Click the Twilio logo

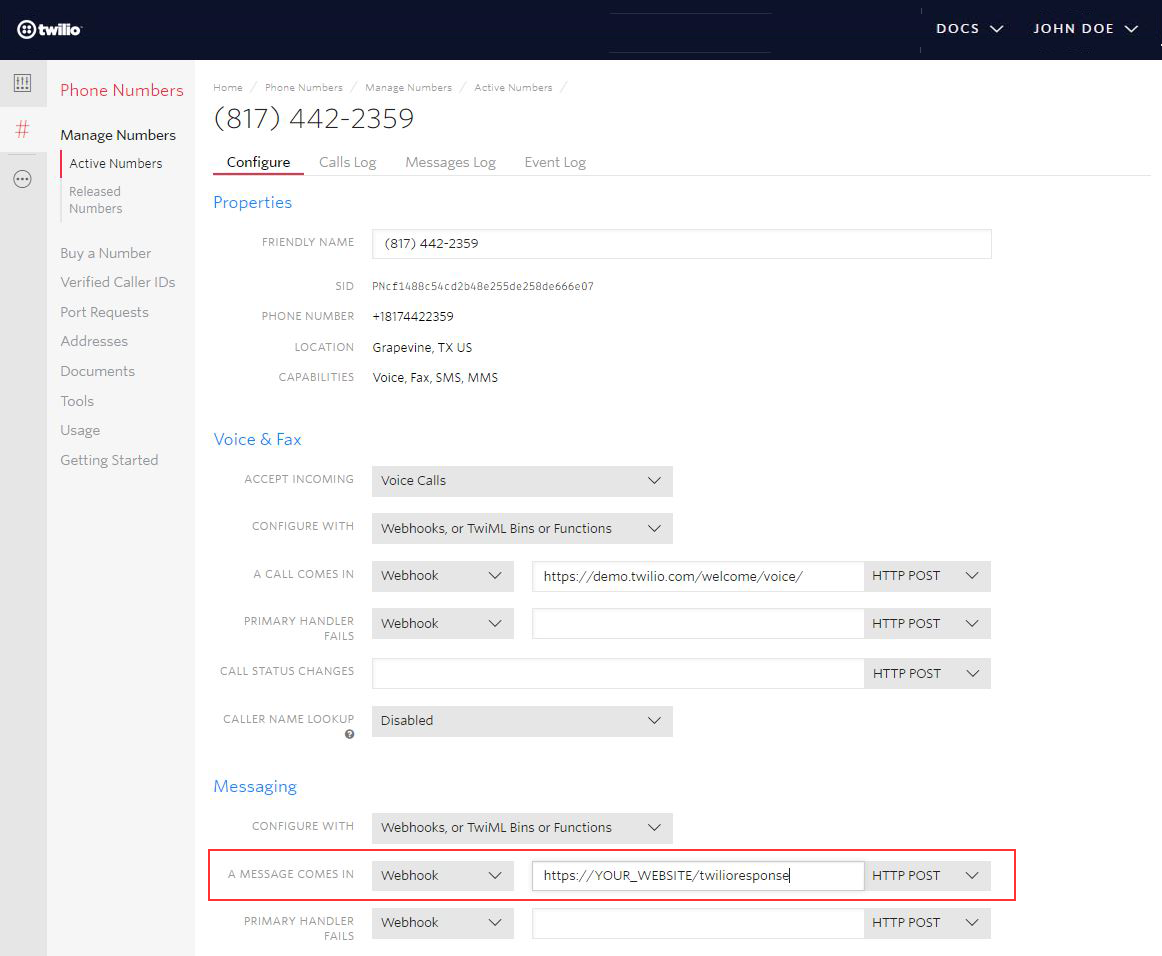50,30
